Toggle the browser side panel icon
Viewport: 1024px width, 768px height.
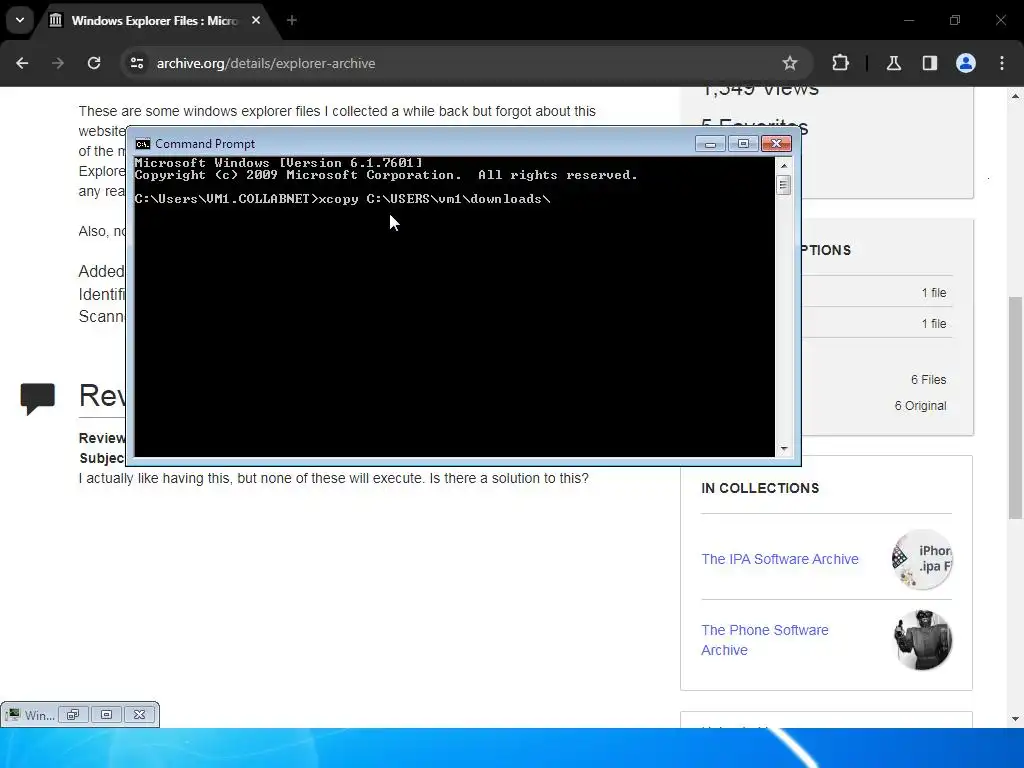point(930,63)
